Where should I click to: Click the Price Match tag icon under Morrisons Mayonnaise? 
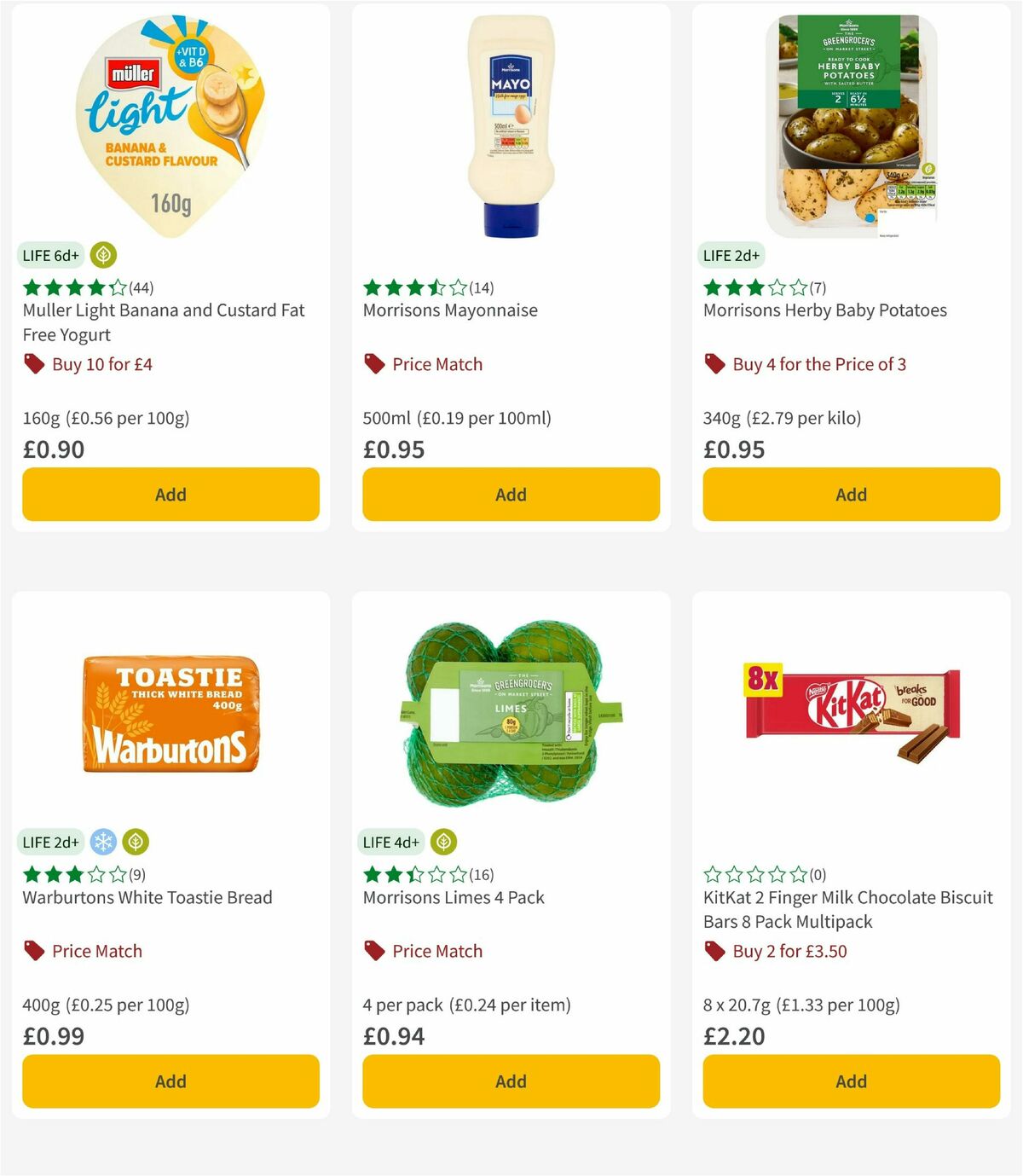tap(373, 363)
